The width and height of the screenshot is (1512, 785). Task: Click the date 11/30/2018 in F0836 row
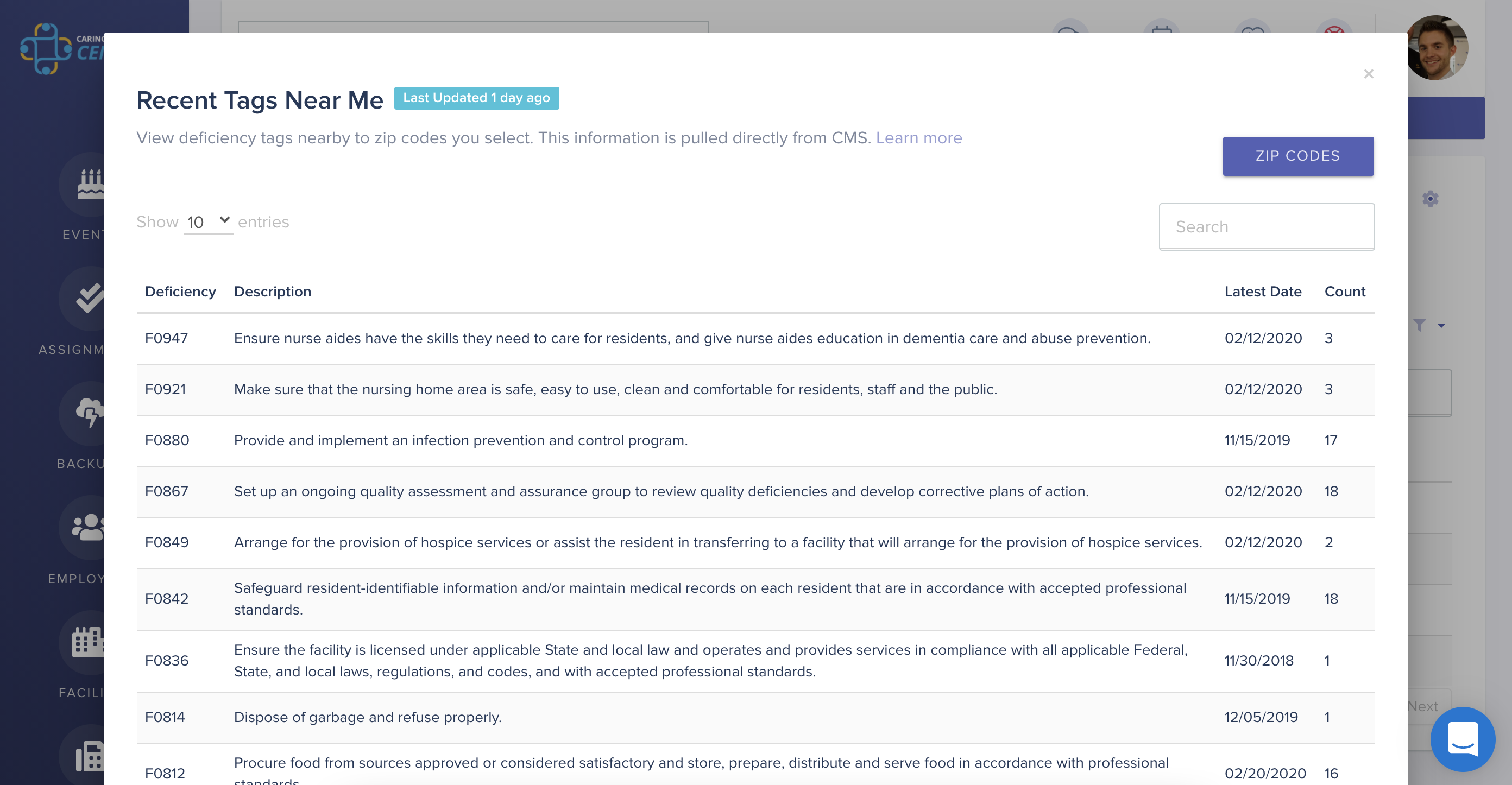1258,661
